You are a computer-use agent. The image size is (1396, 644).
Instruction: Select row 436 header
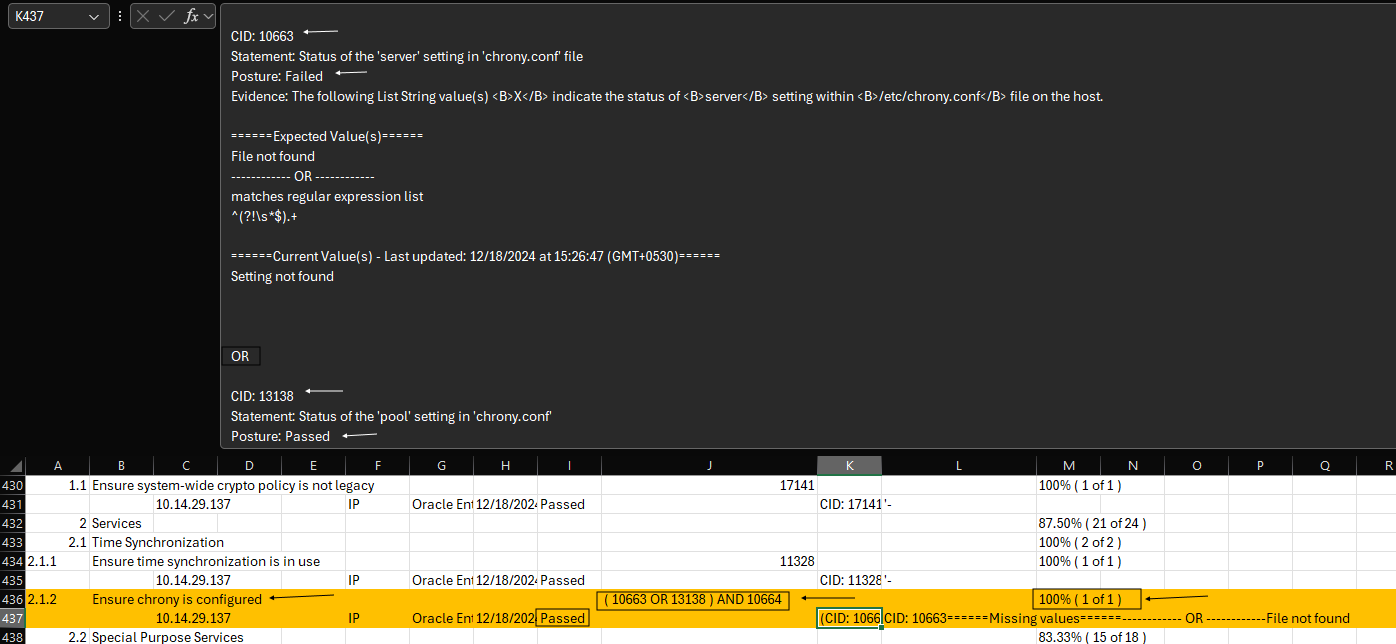point(12,600)
